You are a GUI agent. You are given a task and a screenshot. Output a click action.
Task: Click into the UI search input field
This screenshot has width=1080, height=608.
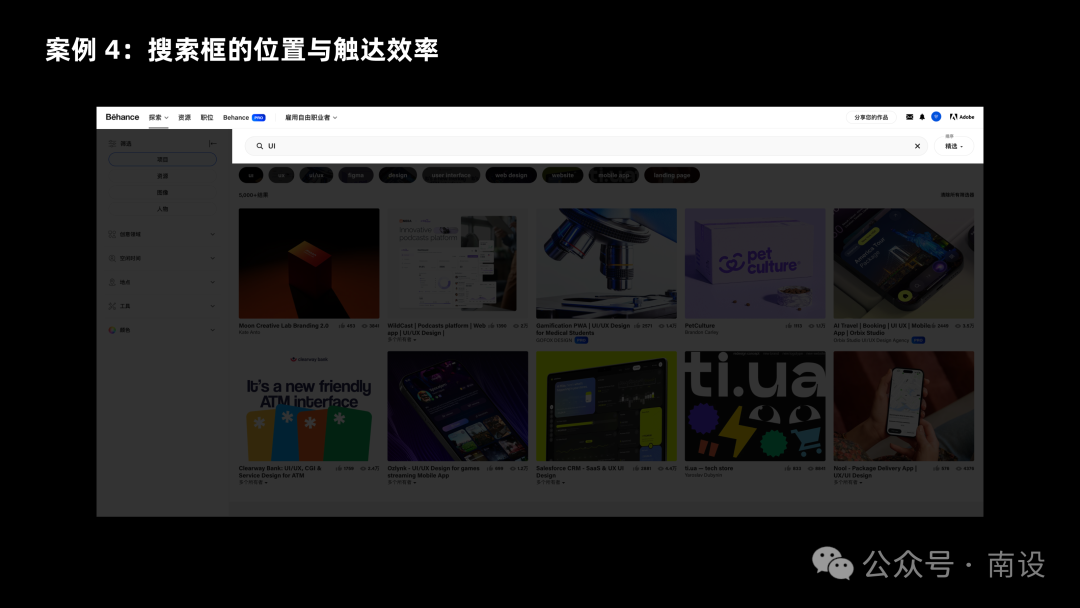(x=585, y=146)
